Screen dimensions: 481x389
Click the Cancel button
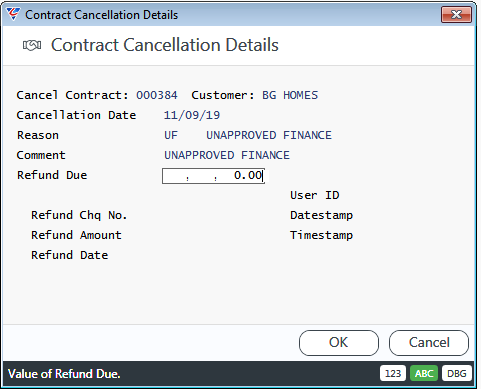pyautogui.click(x=429, y=343)
